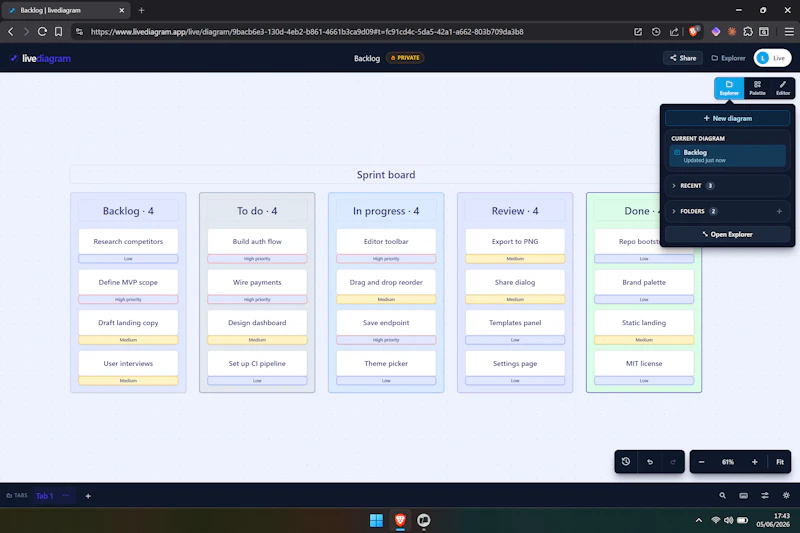The height and width of the screenshot is (533, 800).
Task: Select the Wire payments card
Action: [257, 282]
